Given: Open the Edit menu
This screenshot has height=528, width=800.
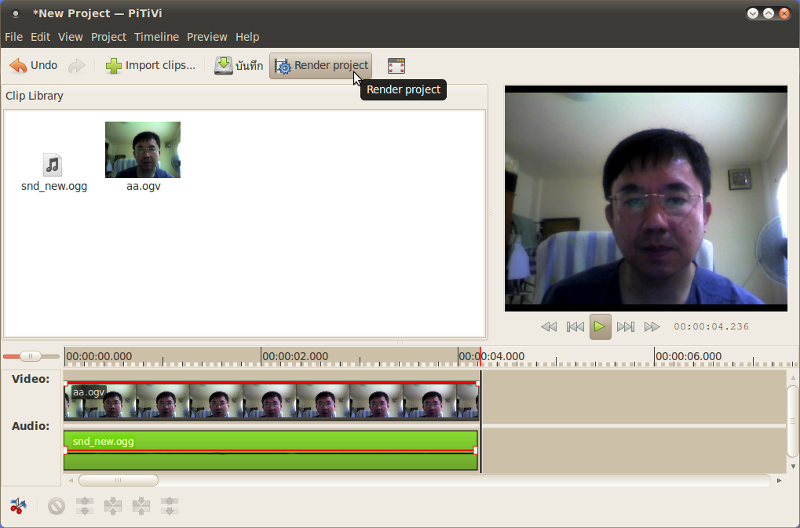Looking at the screenshot, I should click(x=40, y=37).
